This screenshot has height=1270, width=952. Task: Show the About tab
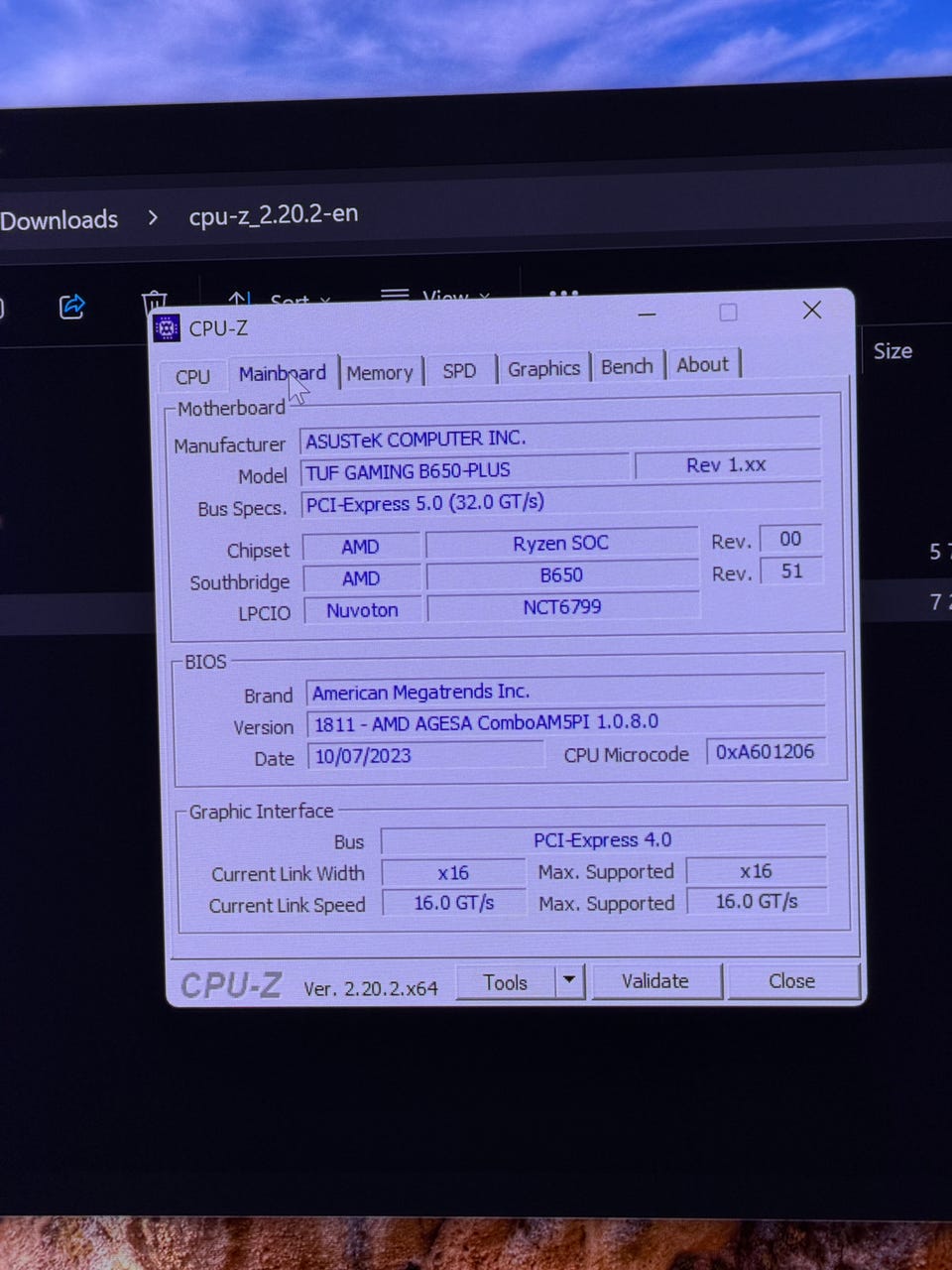[x=702, y=364]
